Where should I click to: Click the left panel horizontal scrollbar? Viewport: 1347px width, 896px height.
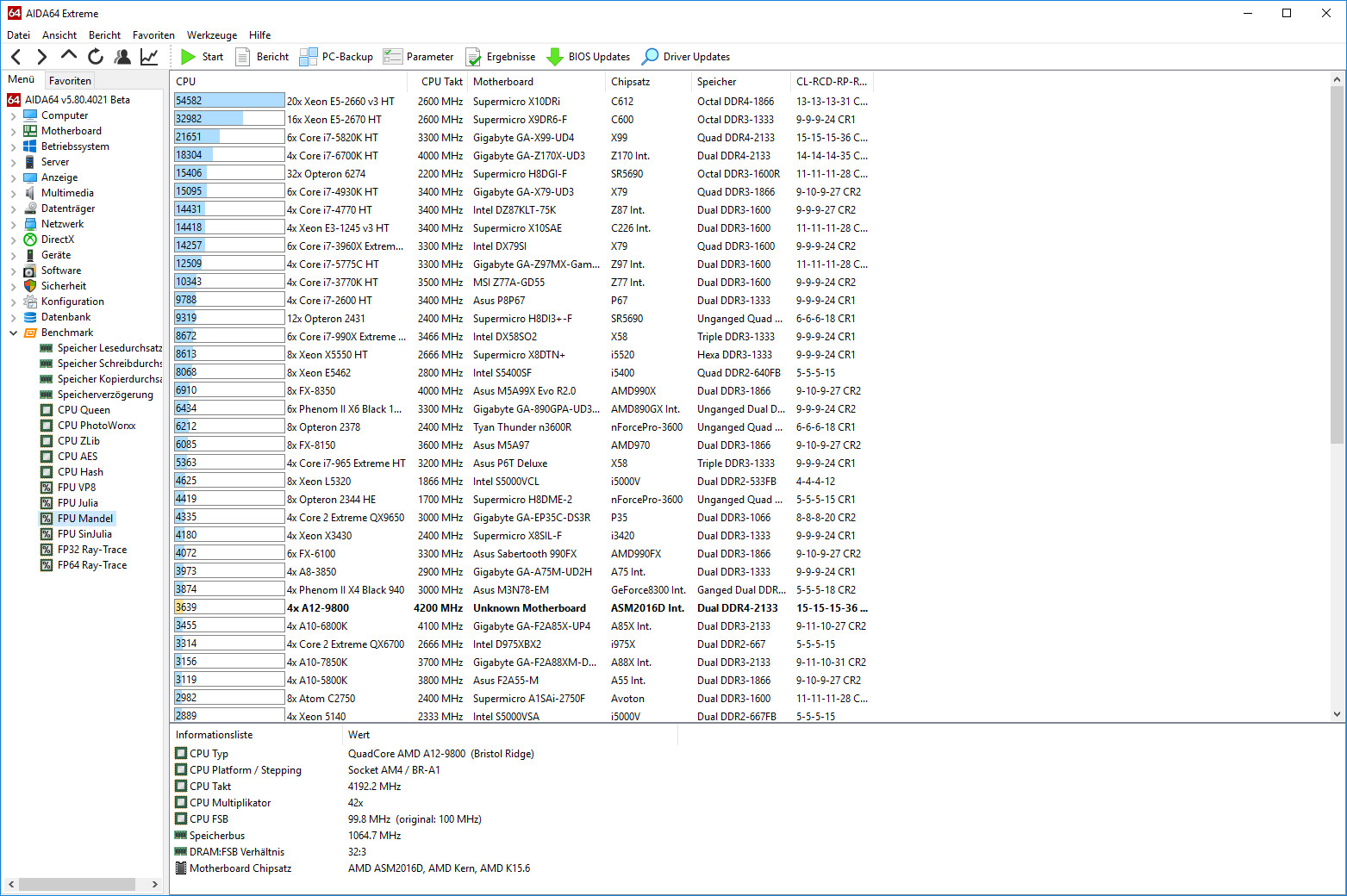(x=78, y=884)
